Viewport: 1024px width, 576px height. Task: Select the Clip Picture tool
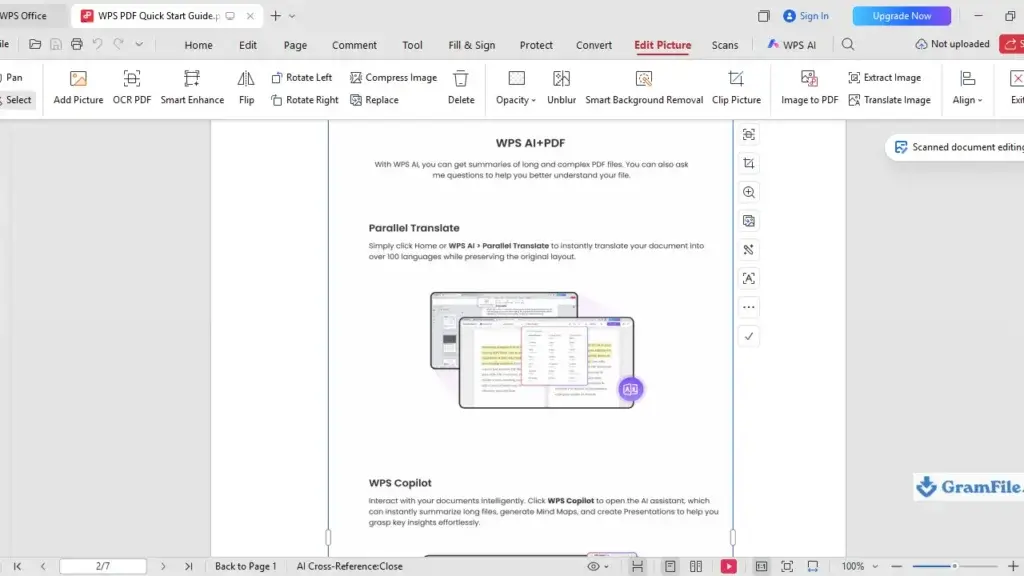(x=736, y=88)
